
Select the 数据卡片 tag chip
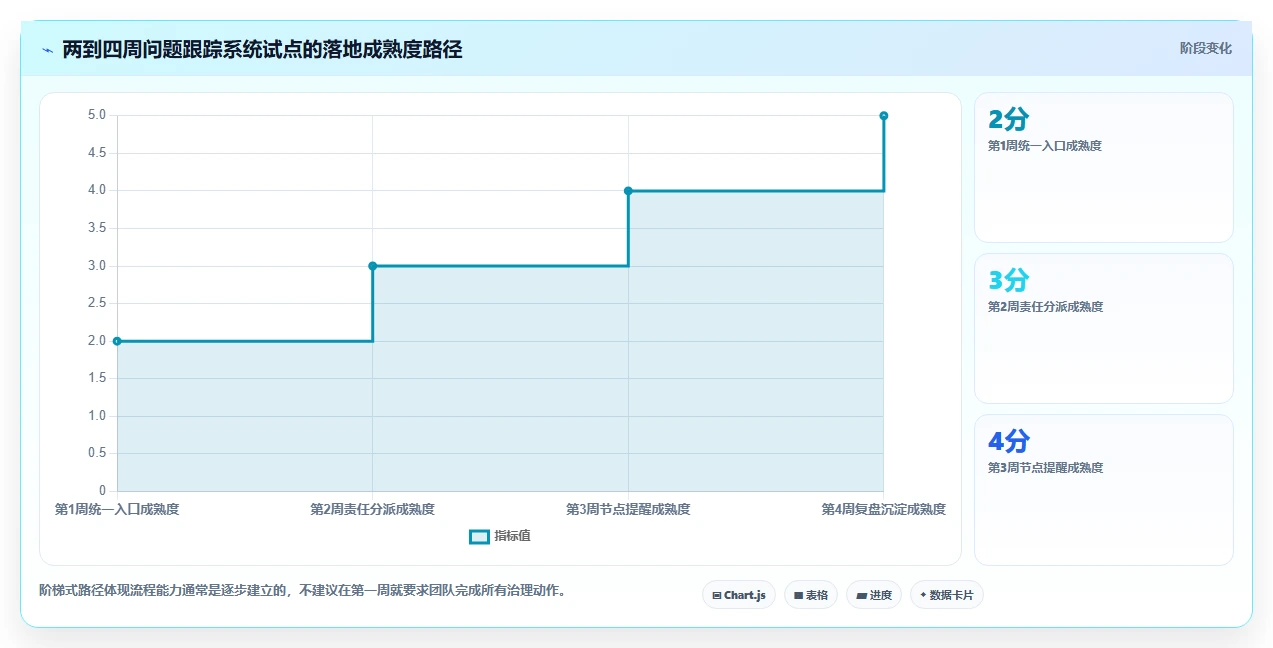(947, 595)
